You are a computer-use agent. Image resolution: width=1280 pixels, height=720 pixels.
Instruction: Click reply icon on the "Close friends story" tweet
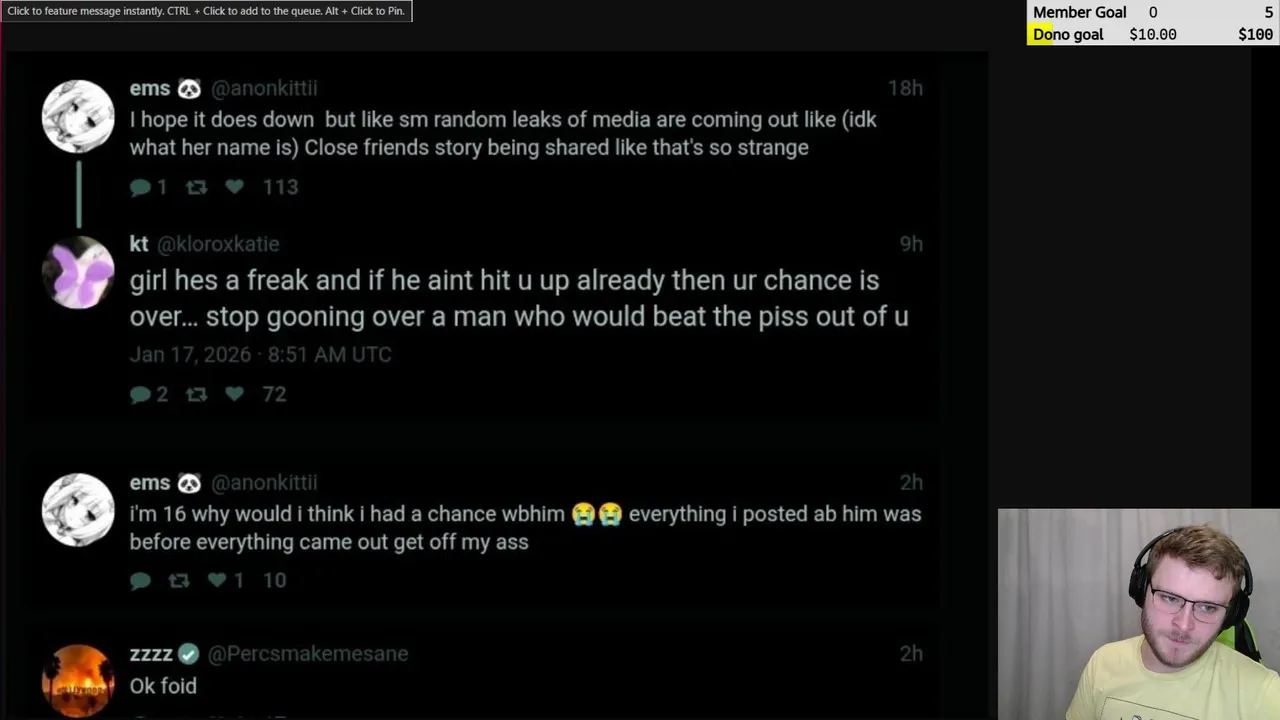(x=140, y=187)
